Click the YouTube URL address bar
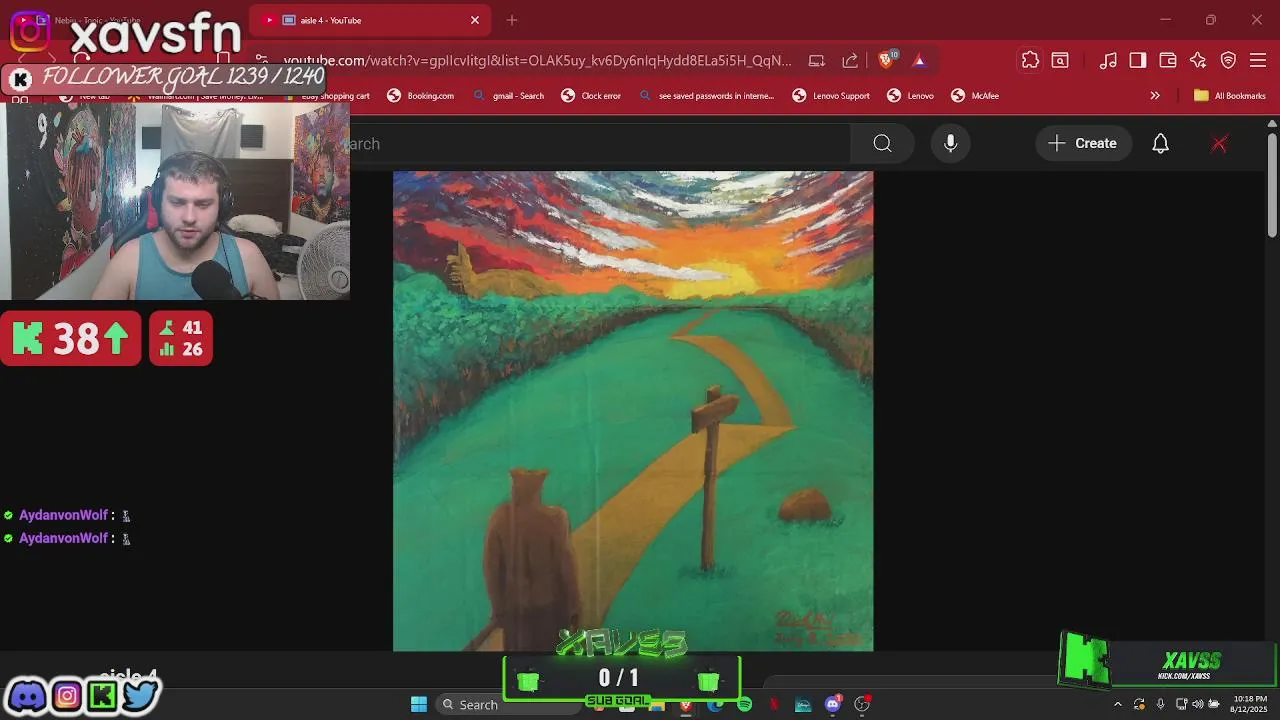This screenshot has width=1280, height=720. tap(537, 61)
